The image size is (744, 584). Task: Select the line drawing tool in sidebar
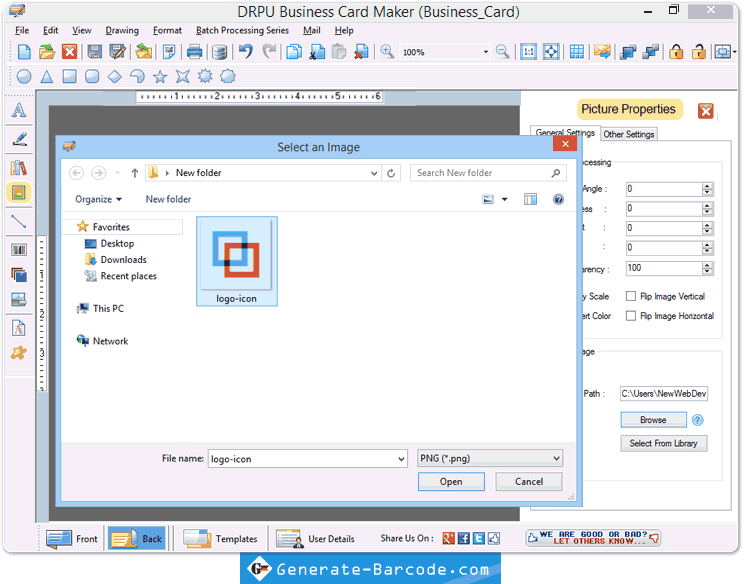pos(19,221)
